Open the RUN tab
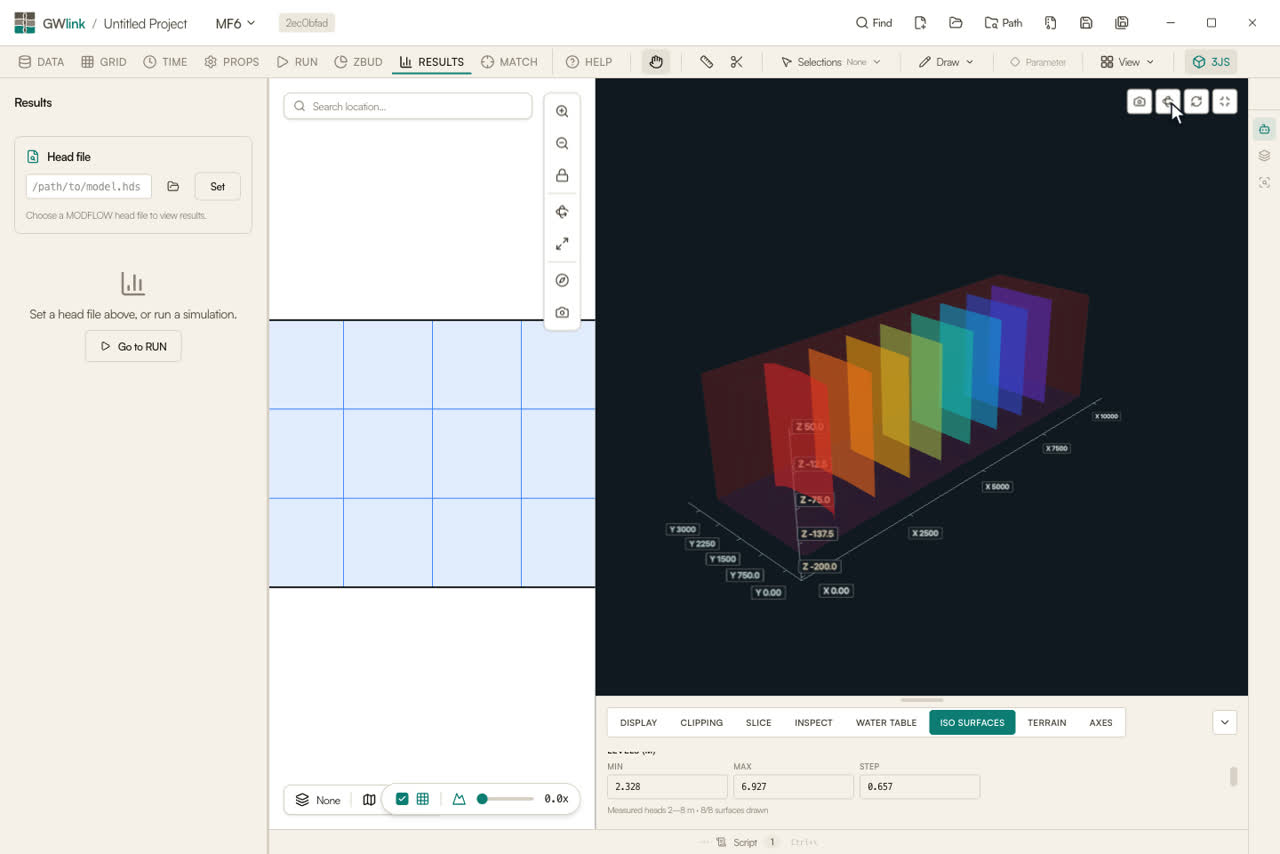Image resolution: width=1280 pixels, height=854 pixels. coord(298,62)
